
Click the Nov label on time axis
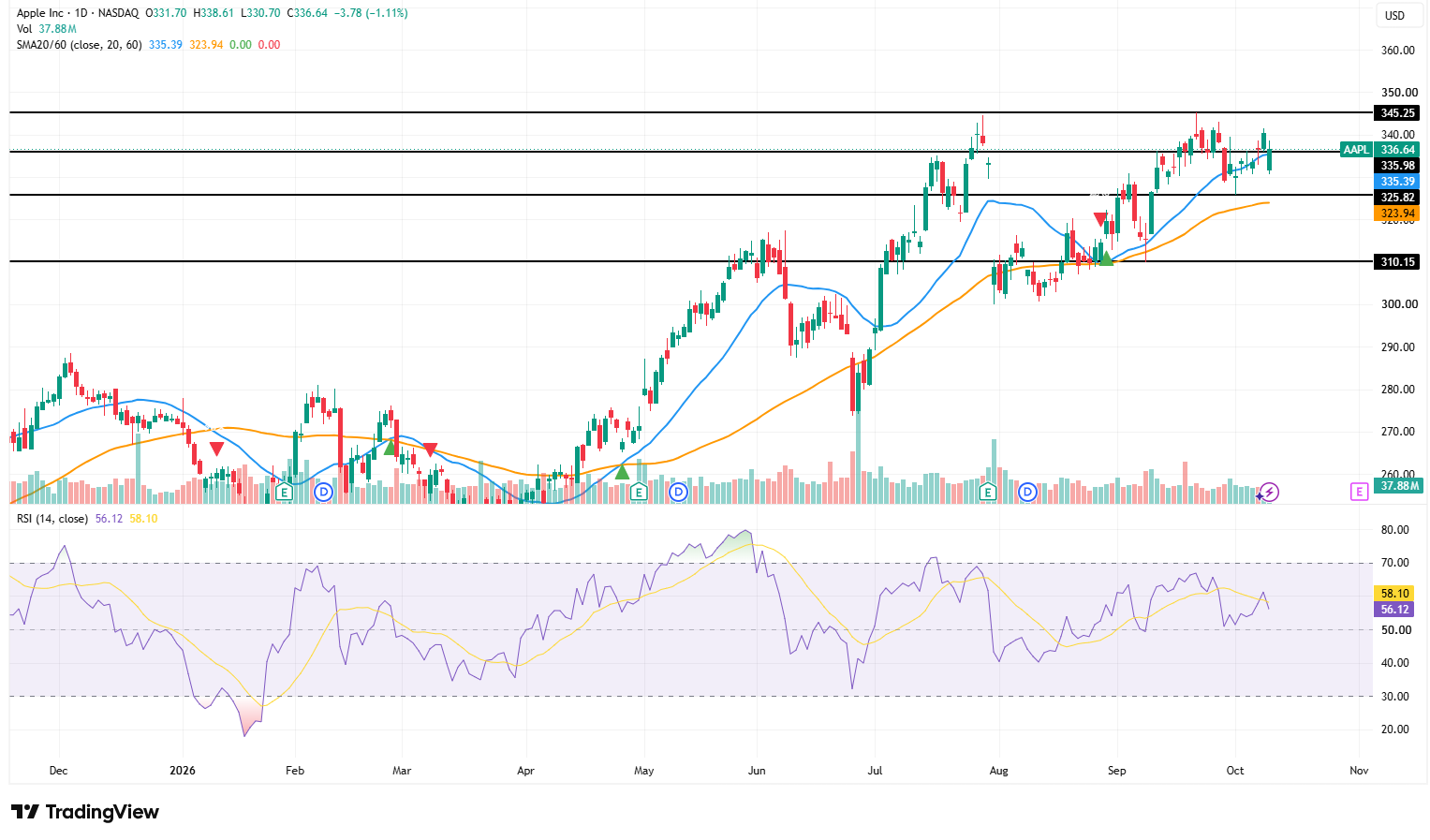[x=1359, y=771]
